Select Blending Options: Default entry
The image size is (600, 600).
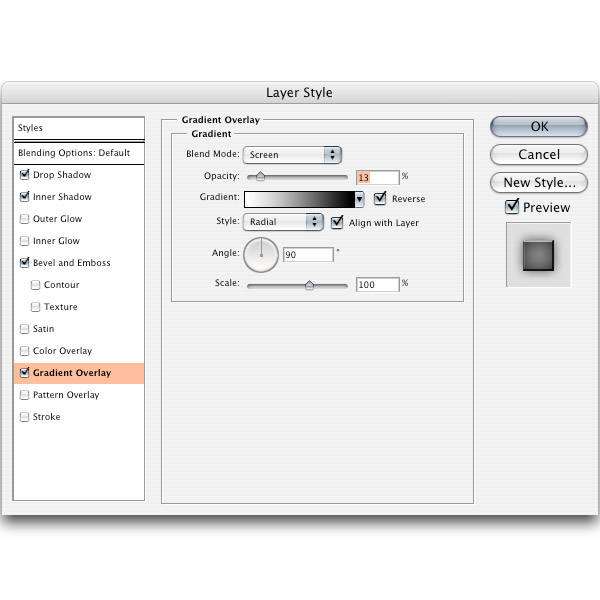(79, 153)
